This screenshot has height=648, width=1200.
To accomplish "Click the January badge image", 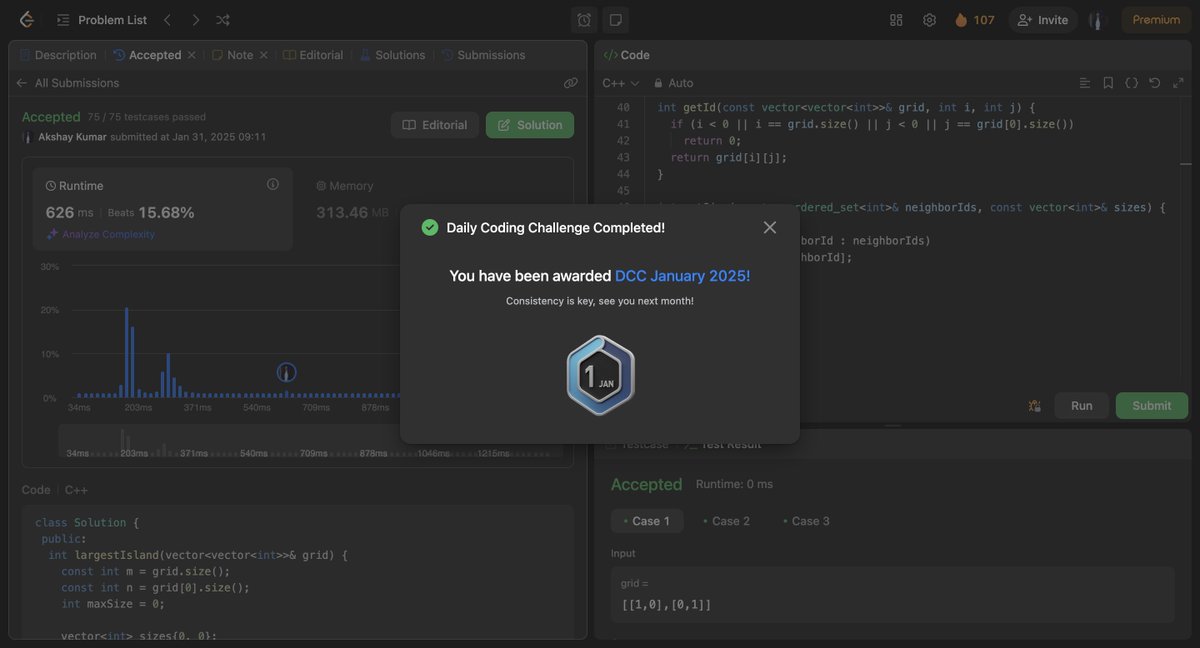I will [600, 376].
